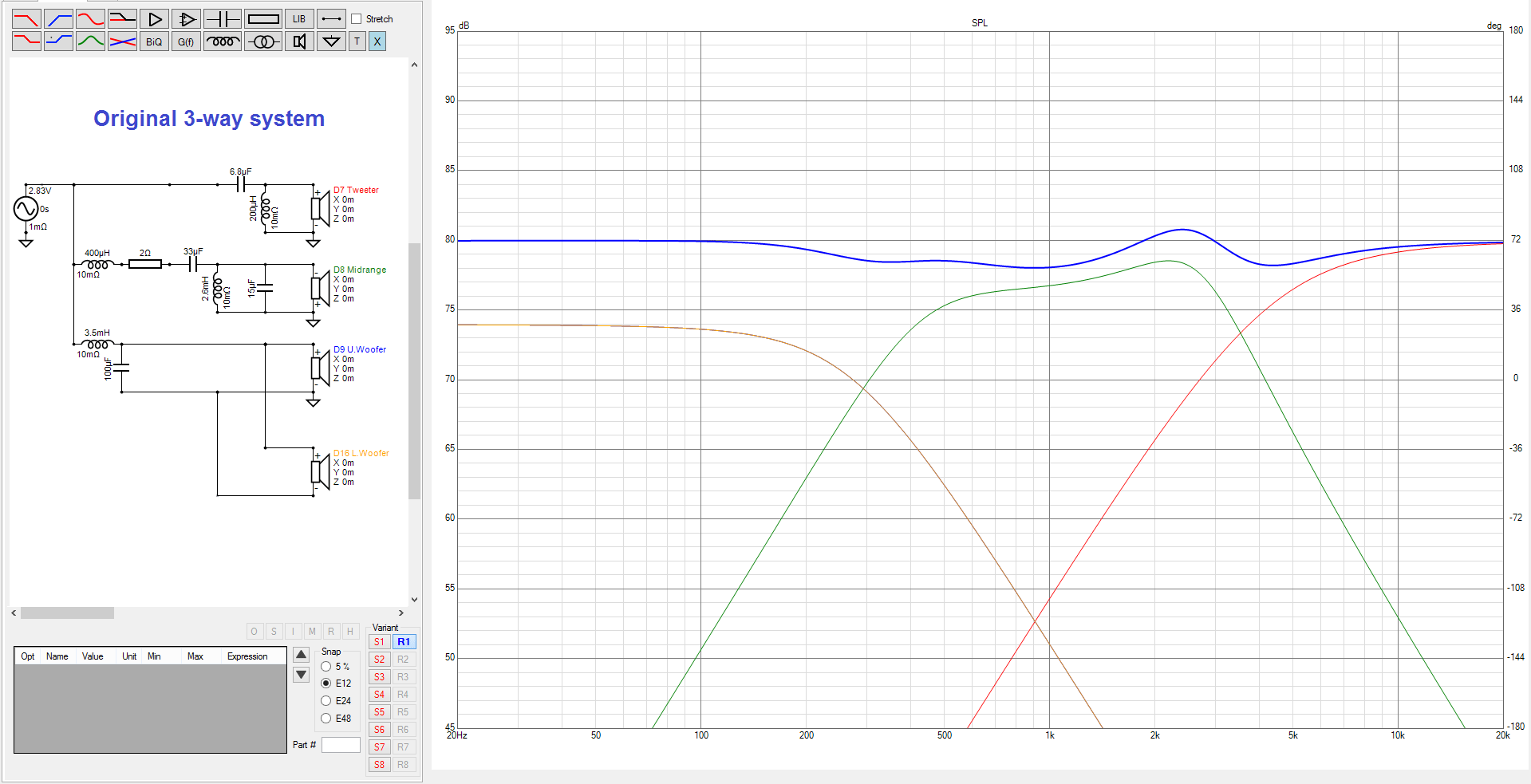Select the R1 variant button
Image resolution: width=1531 pixels, height=784 pixels.
[404, 642]
